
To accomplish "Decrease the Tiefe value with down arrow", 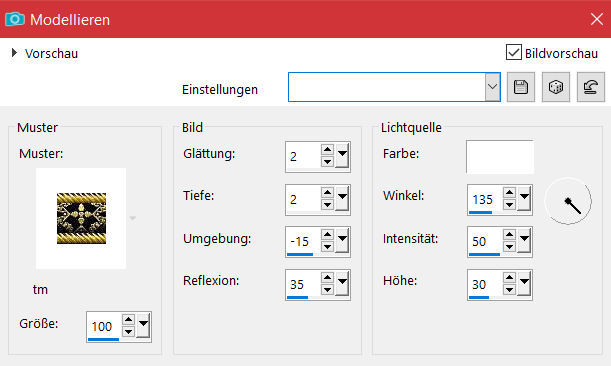I will point(327,205).
